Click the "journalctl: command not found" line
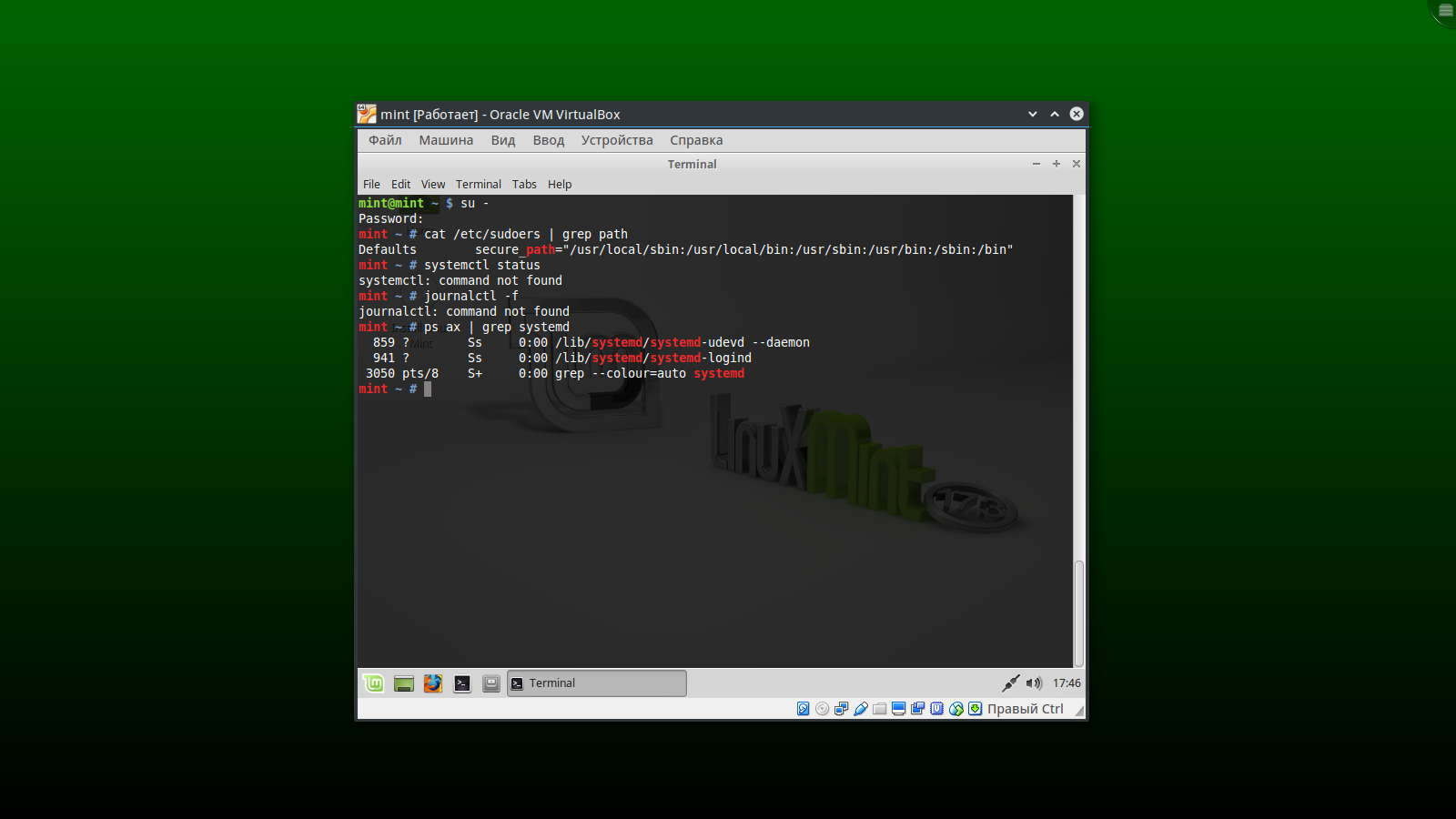Image resolution: width=1456 pixels, height=819 pixels. (464, 311)
